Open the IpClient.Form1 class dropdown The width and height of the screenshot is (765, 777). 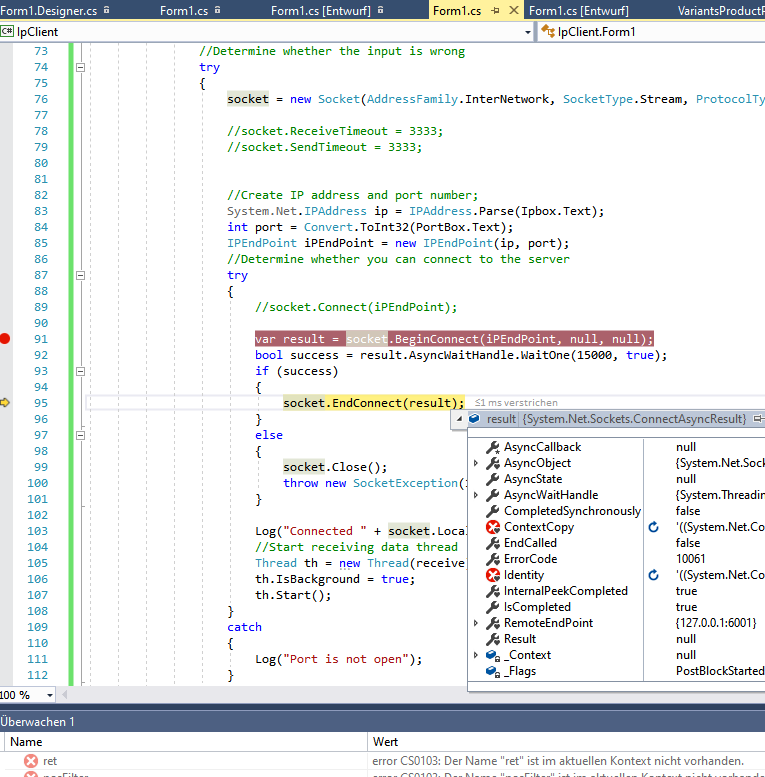point(651,32)
